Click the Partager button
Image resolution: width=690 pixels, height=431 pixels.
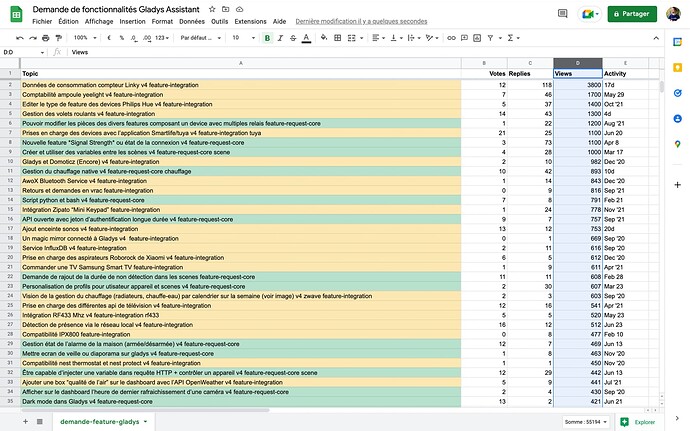[631, 14]
